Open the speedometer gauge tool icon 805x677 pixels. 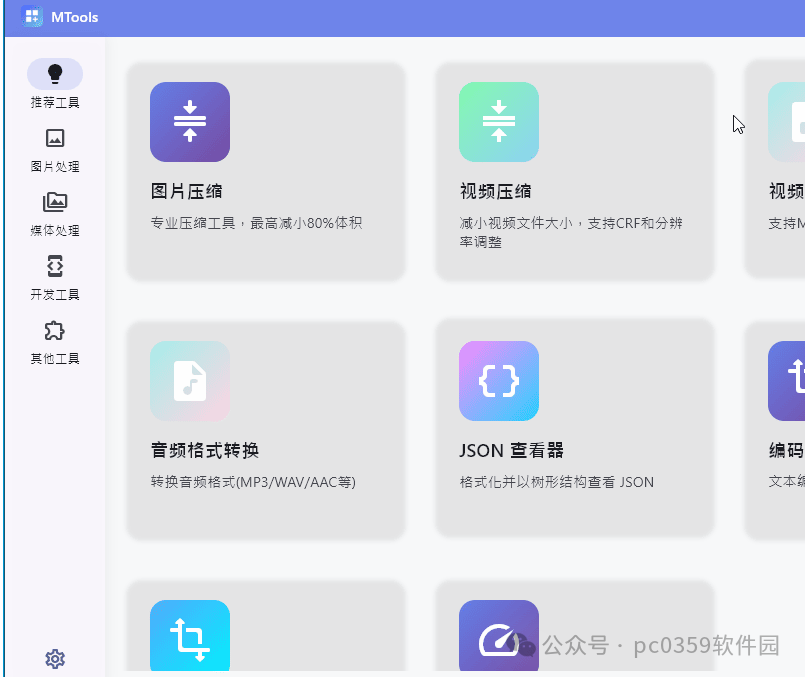coord(499,637)
